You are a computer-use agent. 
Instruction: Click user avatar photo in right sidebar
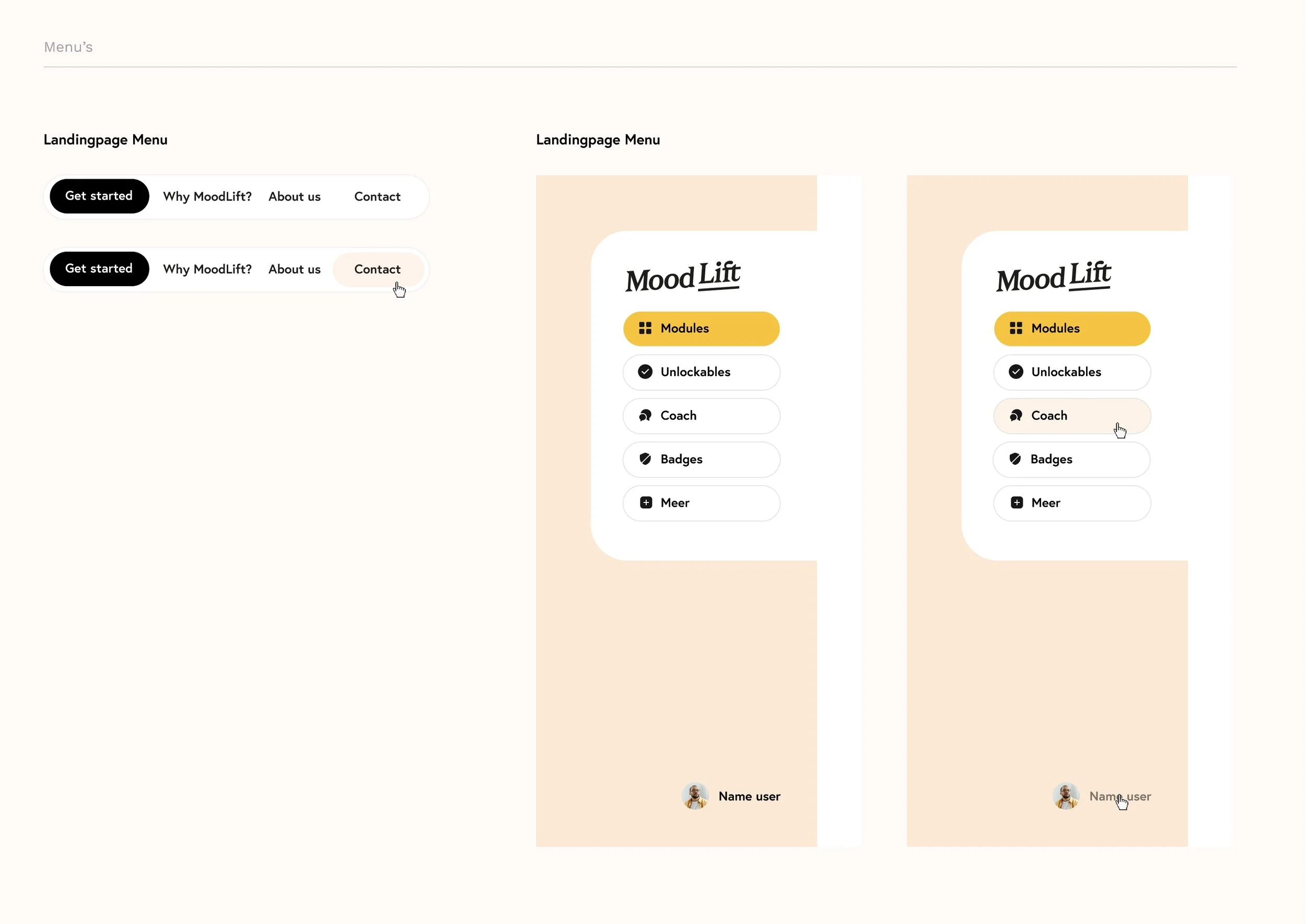click(1065, 796)
